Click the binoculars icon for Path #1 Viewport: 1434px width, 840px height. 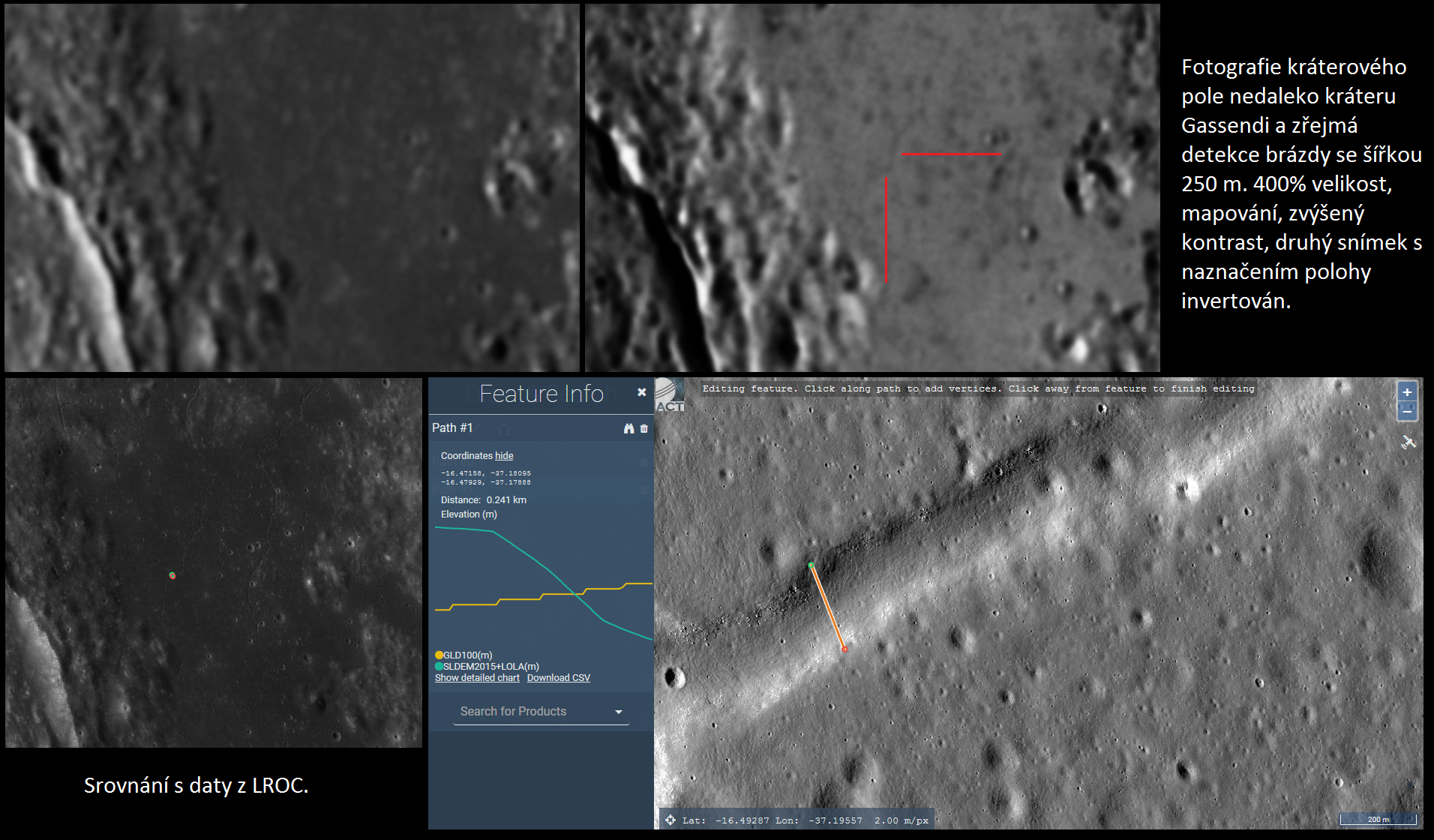[x=628, y=428]
